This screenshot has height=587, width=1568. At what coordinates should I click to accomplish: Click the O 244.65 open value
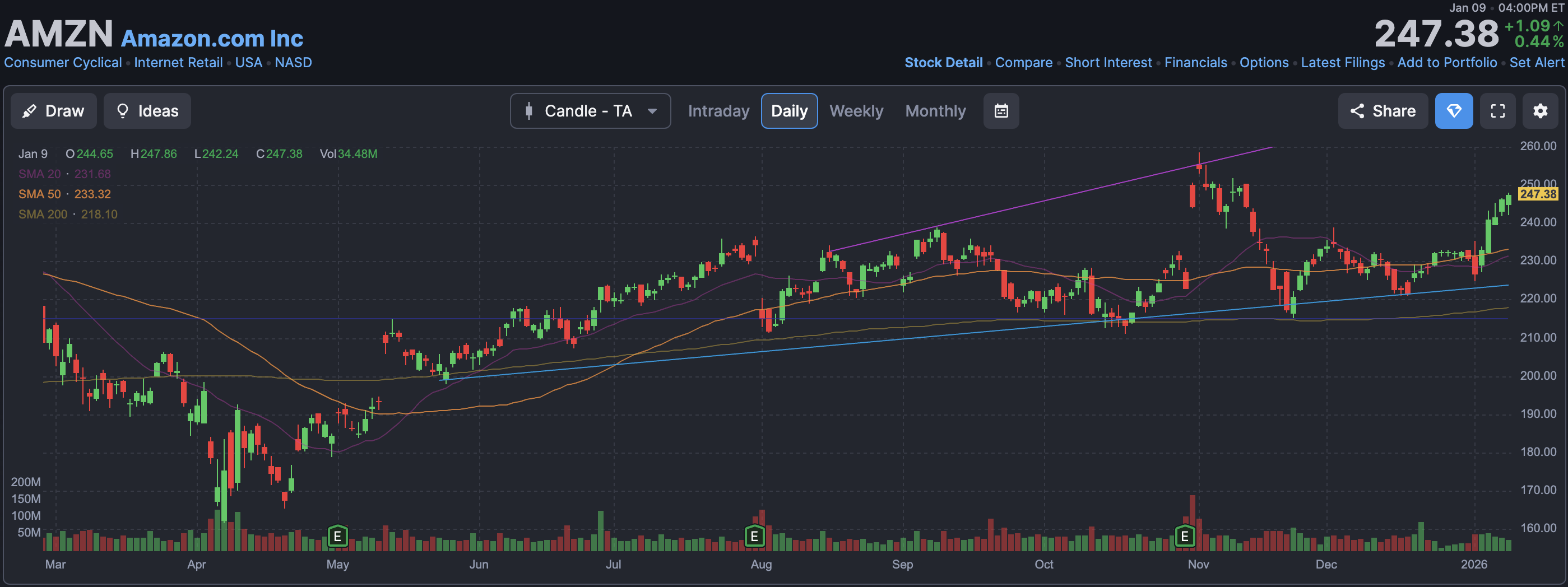coord(90,154)
